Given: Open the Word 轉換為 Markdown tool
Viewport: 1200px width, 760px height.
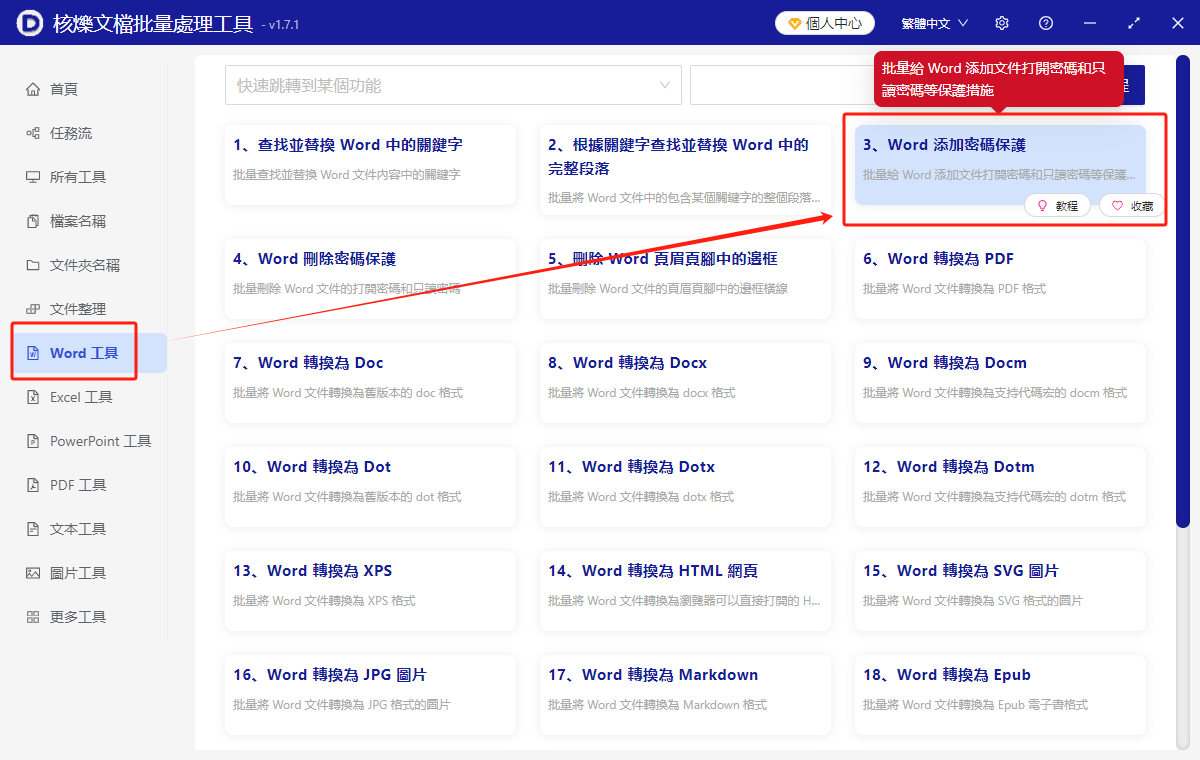Looking at the screenshot, I should (685, 694).
